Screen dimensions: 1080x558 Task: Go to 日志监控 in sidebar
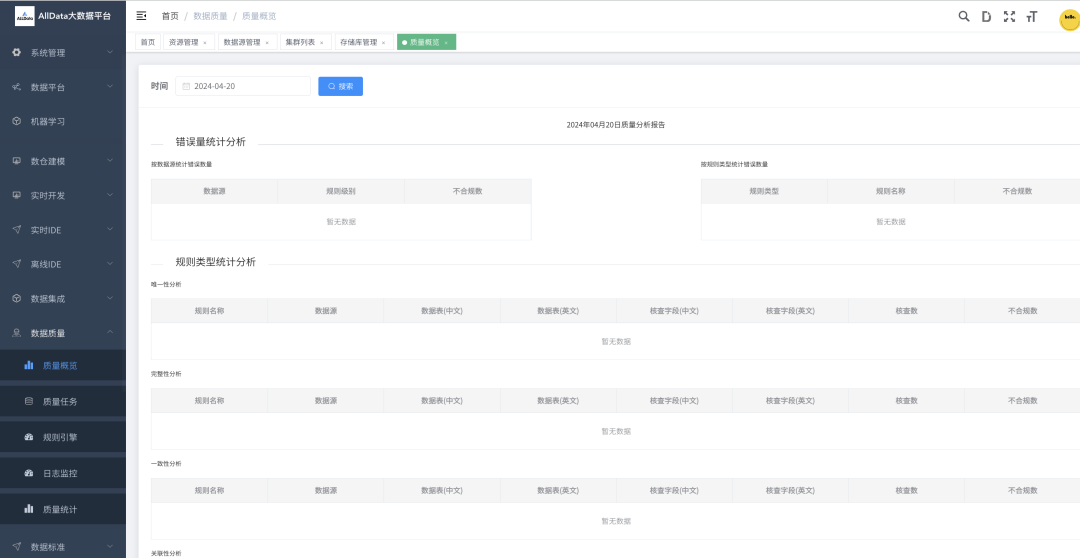point(59,473)
